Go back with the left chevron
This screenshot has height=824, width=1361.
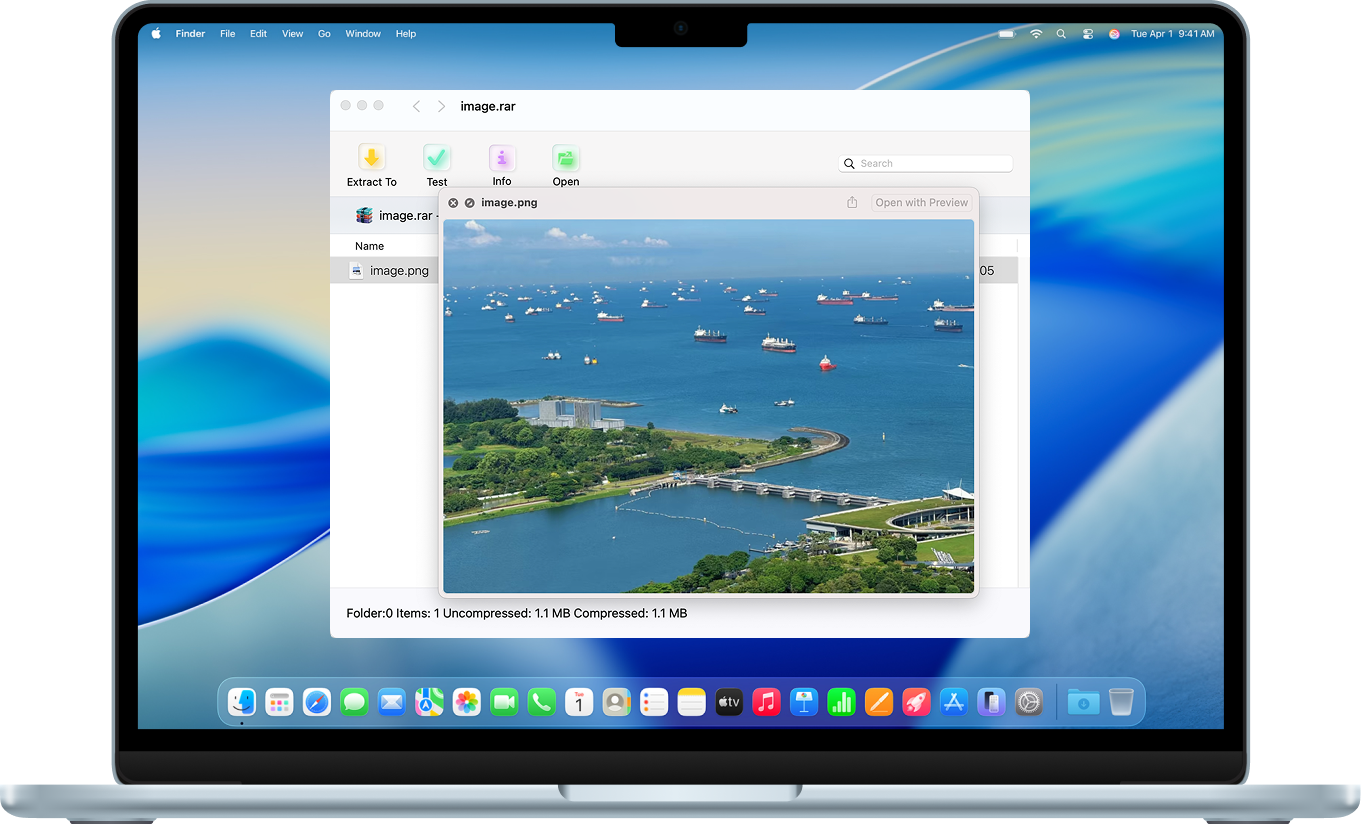416,106
